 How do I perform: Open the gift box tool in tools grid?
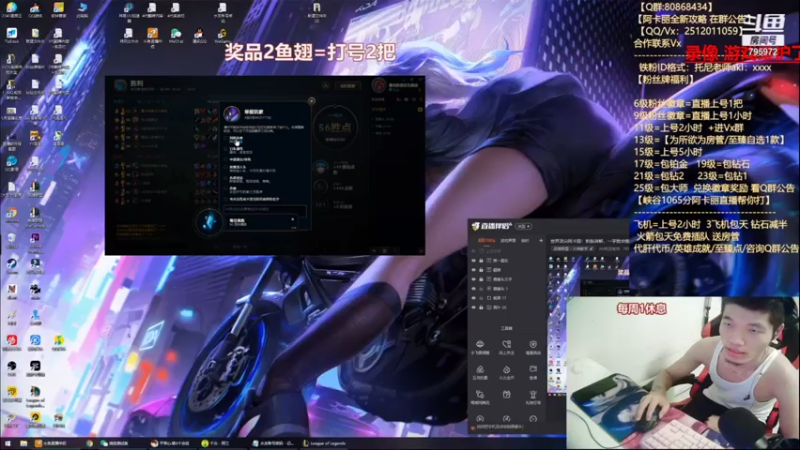click(507, 394)
